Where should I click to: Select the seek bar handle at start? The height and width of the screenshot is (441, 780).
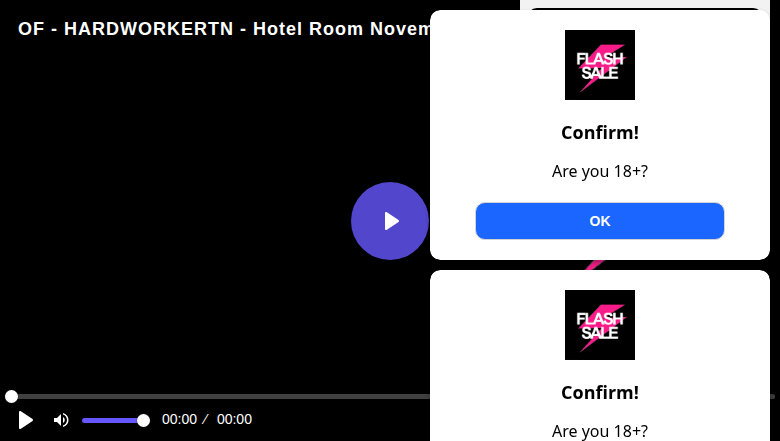(x=11, y=396)
